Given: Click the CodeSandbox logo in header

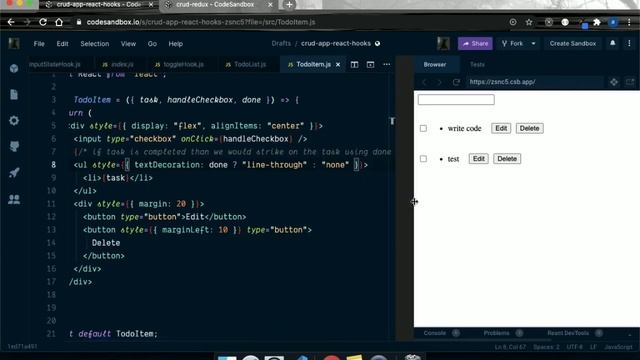Looking at the screenshot, I should pos(14,43).
